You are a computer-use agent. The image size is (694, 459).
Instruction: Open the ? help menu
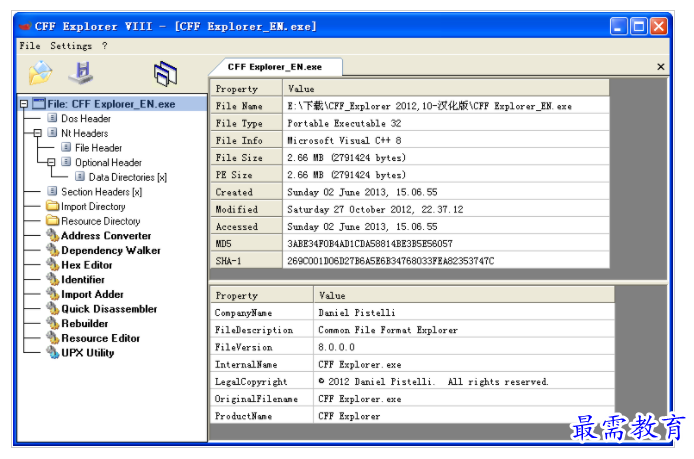[x=104, y=46]
